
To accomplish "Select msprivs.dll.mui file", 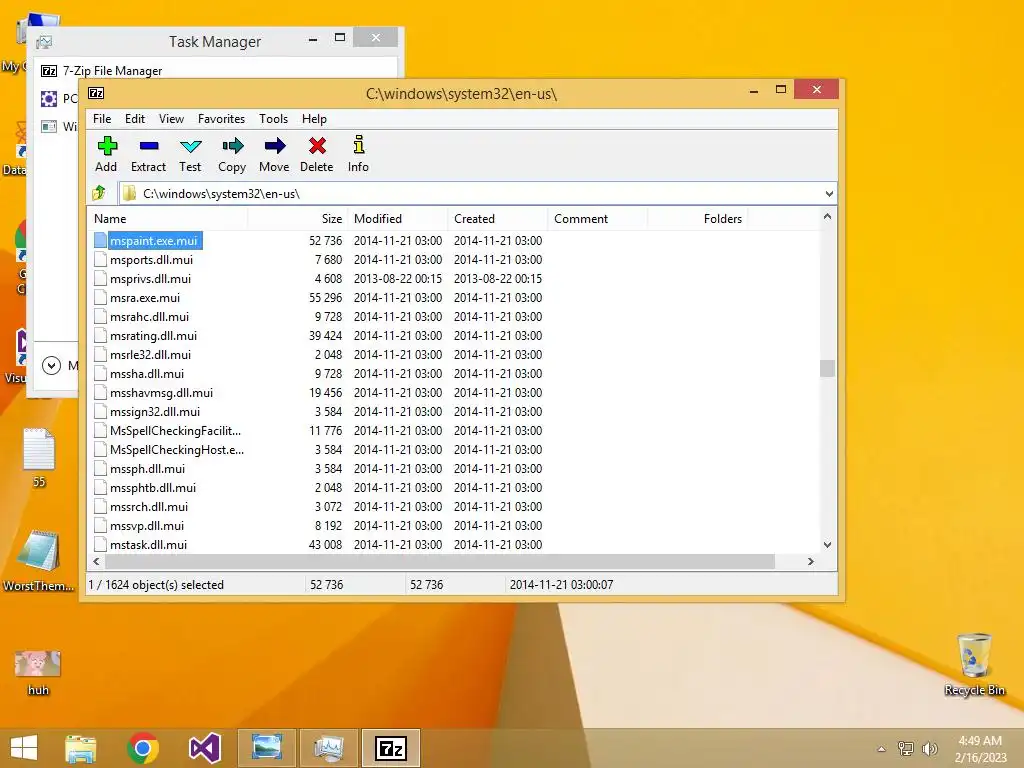I will [150, 279].
